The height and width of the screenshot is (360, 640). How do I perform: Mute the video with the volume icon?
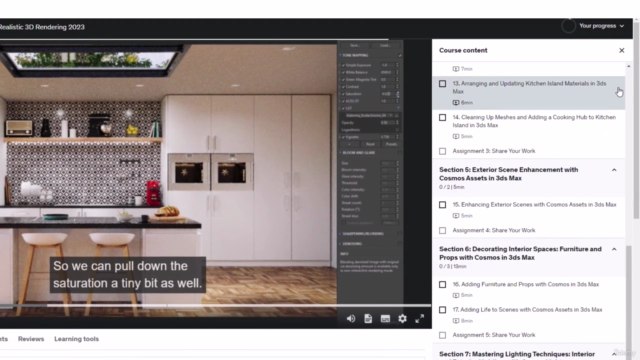351,319
